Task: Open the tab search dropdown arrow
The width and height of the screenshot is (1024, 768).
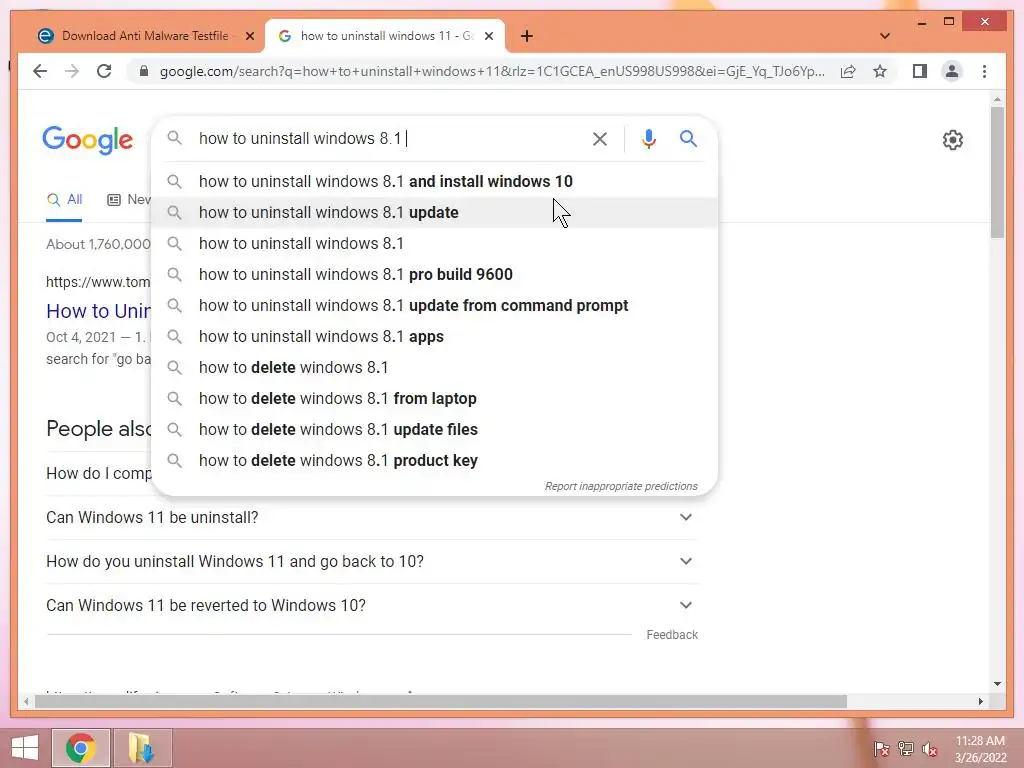Action: (x=885, y=36)
